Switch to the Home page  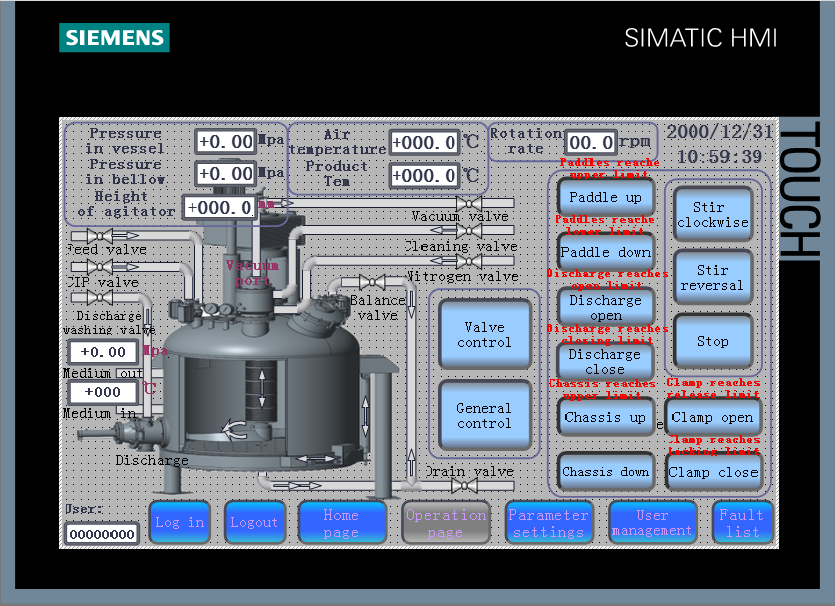tap(342, 521)
